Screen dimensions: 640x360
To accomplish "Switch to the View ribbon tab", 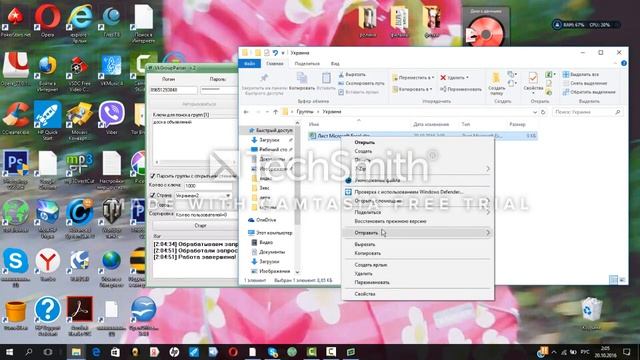I will pos(335,64).
